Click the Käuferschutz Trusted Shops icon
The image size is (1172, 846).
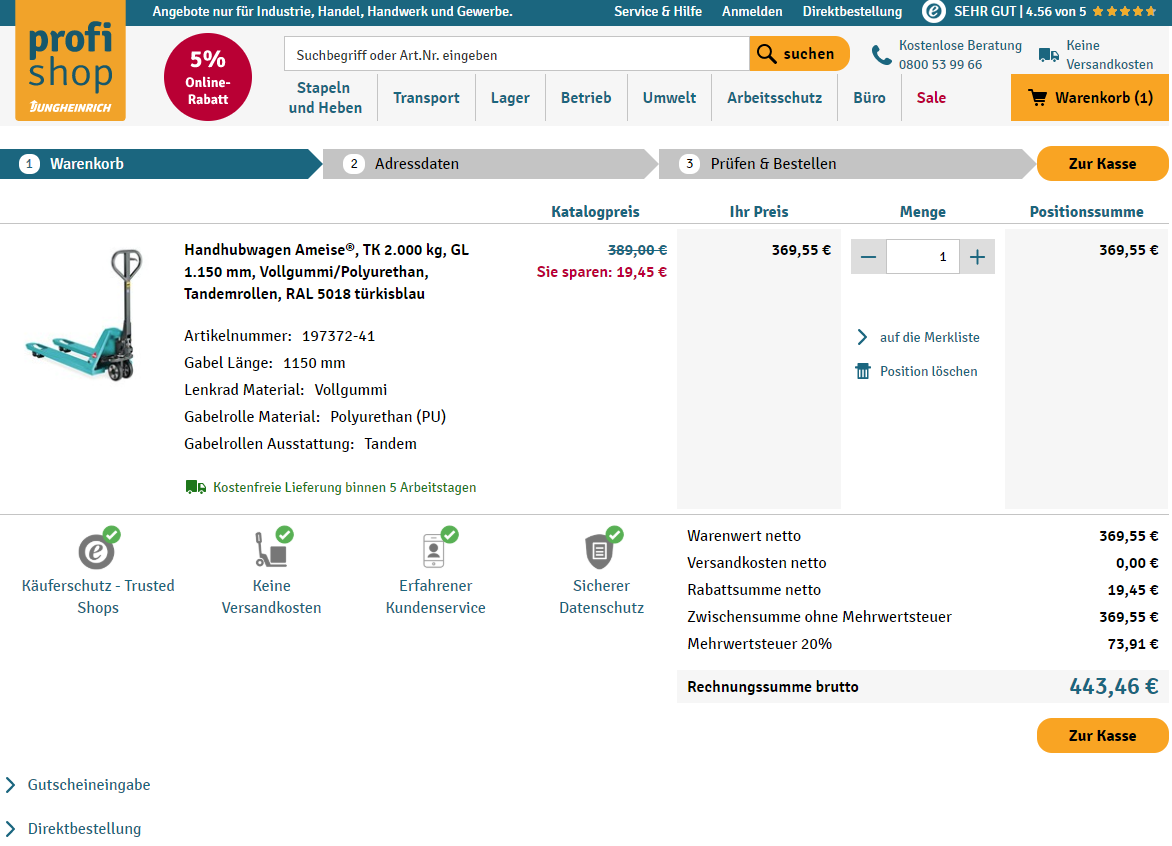pos(99,549)
